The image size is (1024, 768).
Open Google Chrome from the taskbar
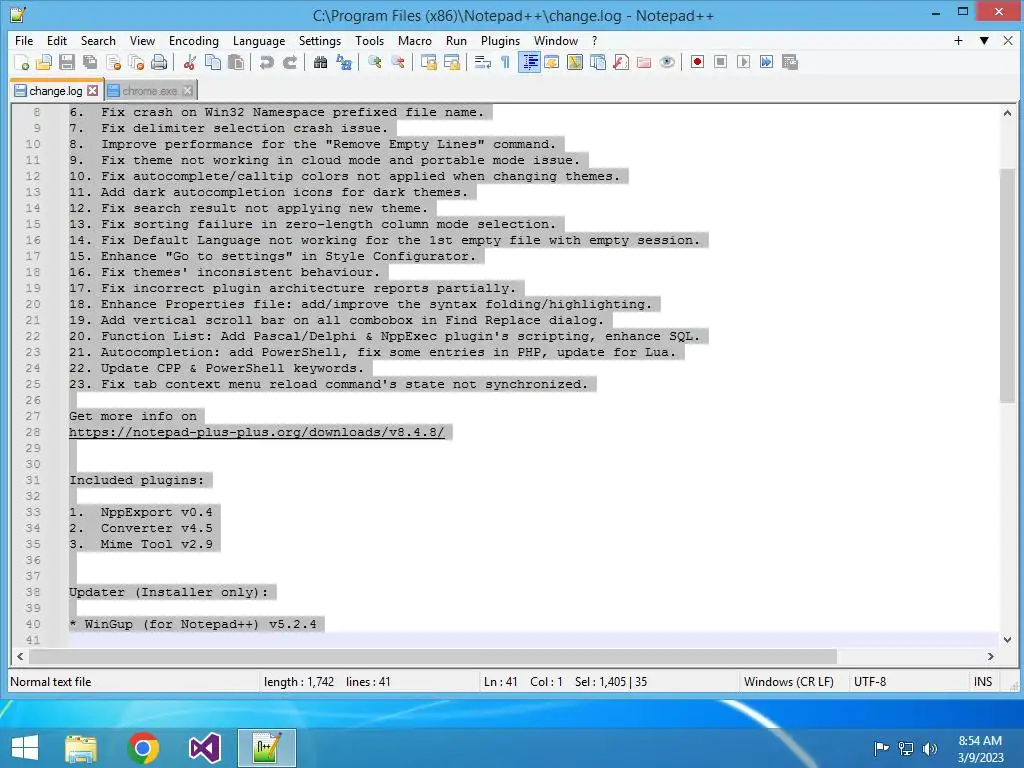[143, 748]
